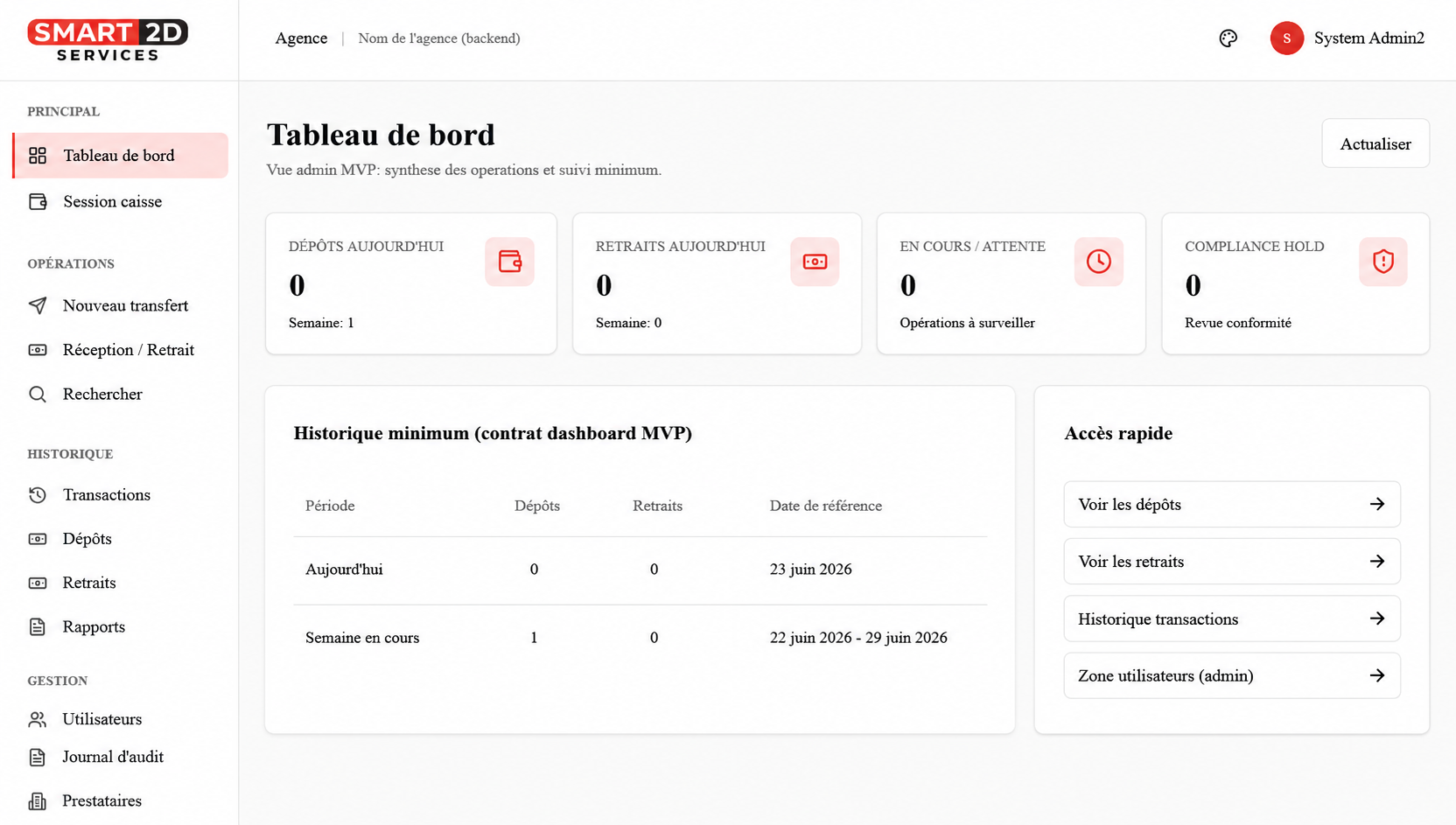Screen dimensions: 1456x825
Task: Open Session caisse menu item
Action: click(x=121, y=202)
